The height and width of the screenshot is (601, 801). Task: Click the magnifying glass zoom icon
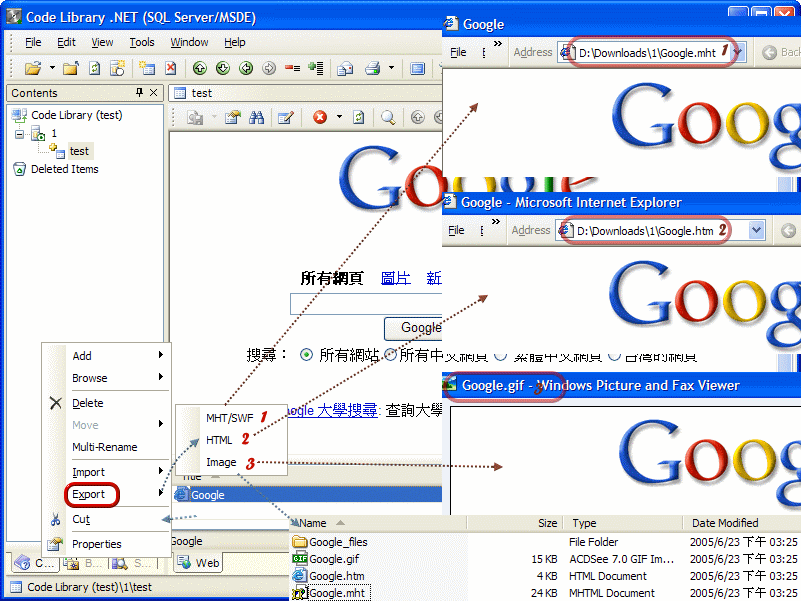click(388, 118)
